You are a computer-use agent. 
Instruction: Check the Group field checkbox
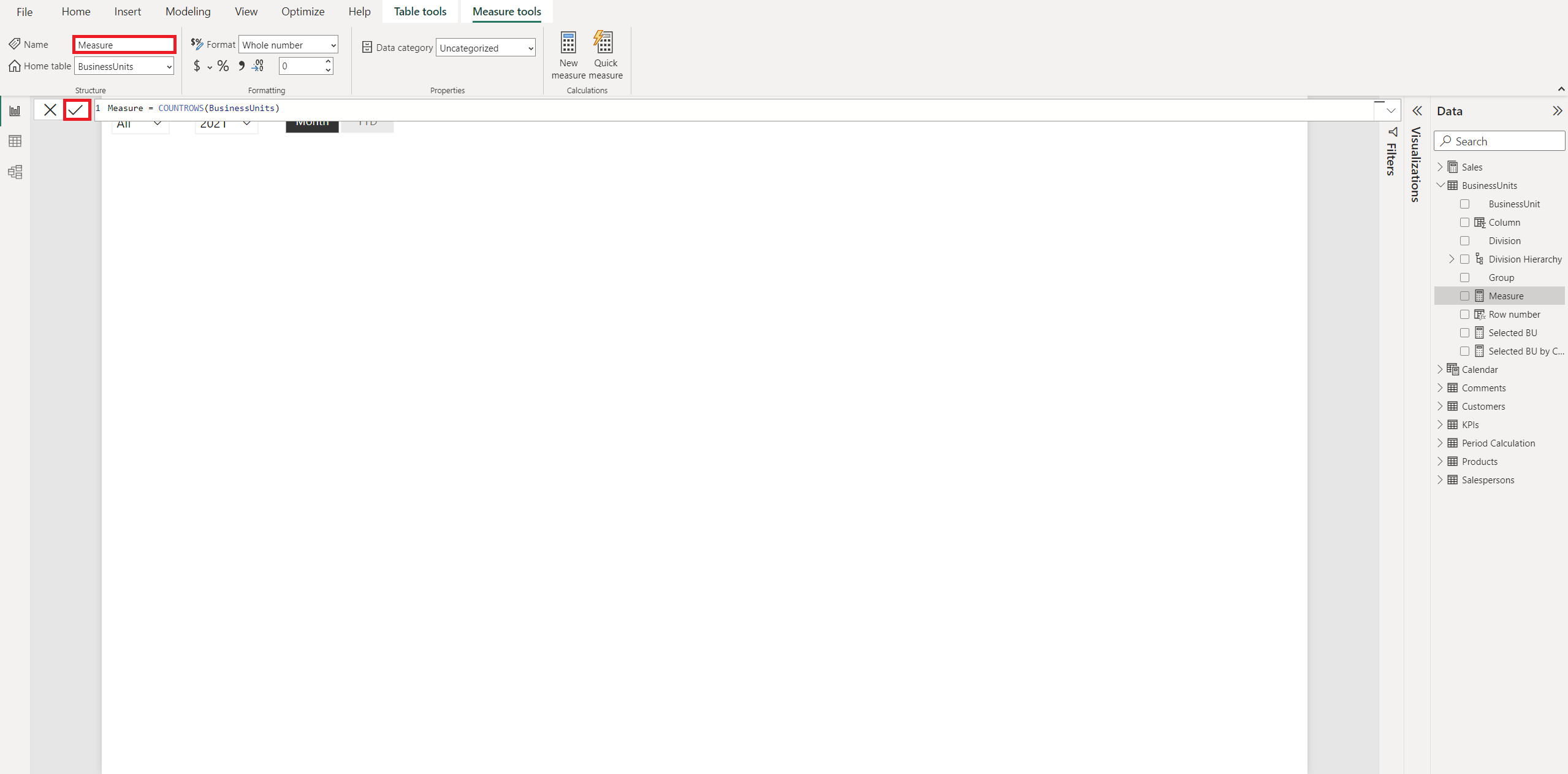coord(1466,277)
